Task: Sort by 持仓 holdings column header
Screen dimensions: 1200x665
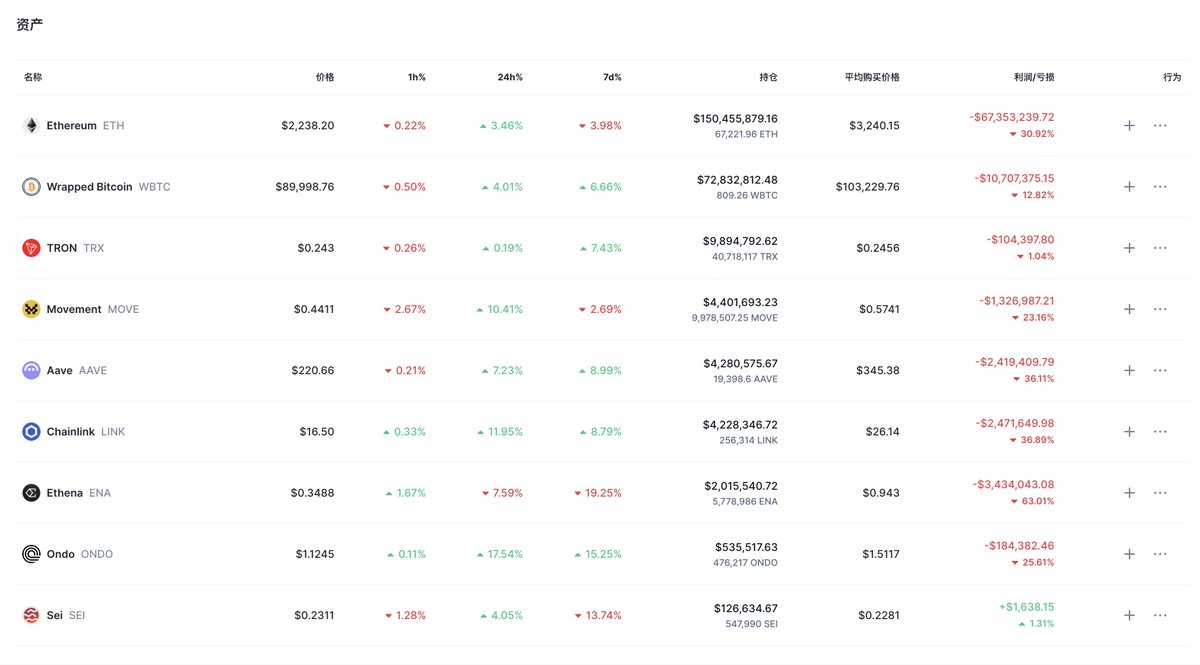Action: pos(768,77)
